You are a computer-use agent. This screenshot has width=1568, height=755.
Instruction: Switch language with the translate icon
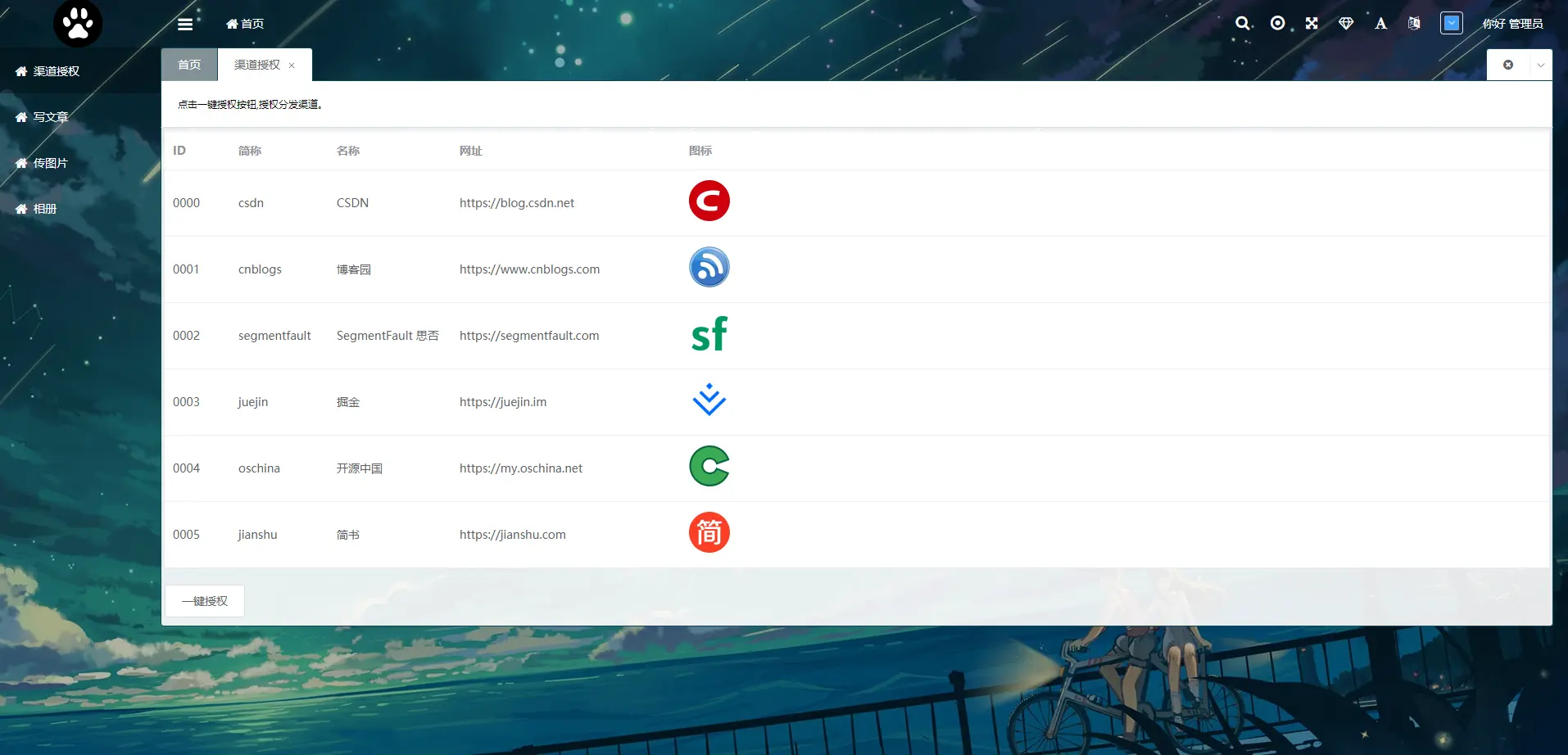tap(1414, 23)
